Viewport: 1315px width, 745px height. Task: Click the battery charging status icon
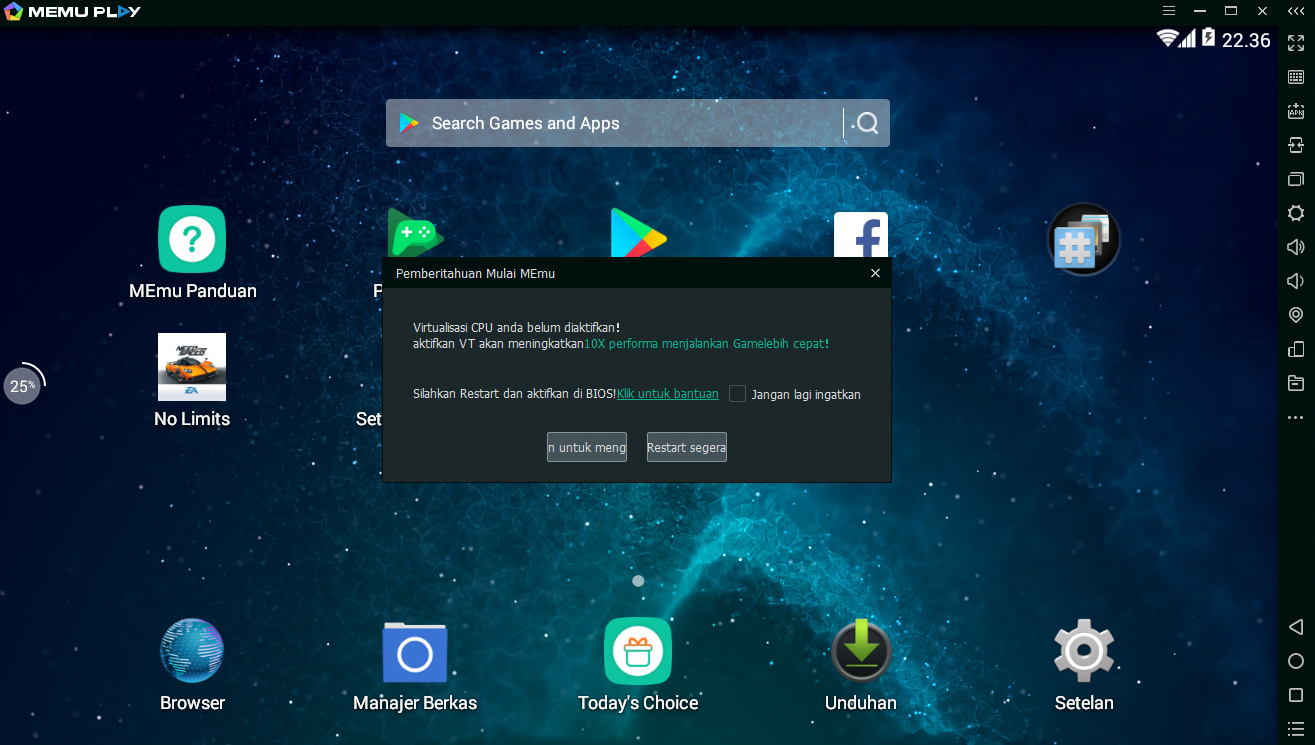(1208, 39)
